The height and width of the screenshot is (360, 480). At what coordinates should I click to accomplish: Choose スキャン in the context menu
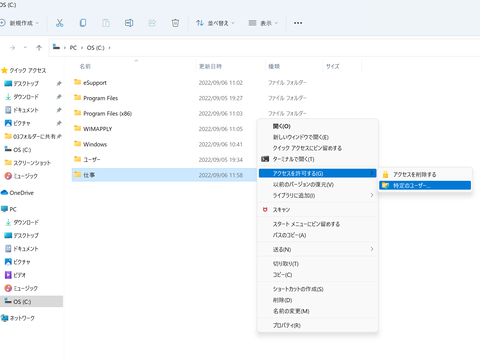[x=318, y=210]
